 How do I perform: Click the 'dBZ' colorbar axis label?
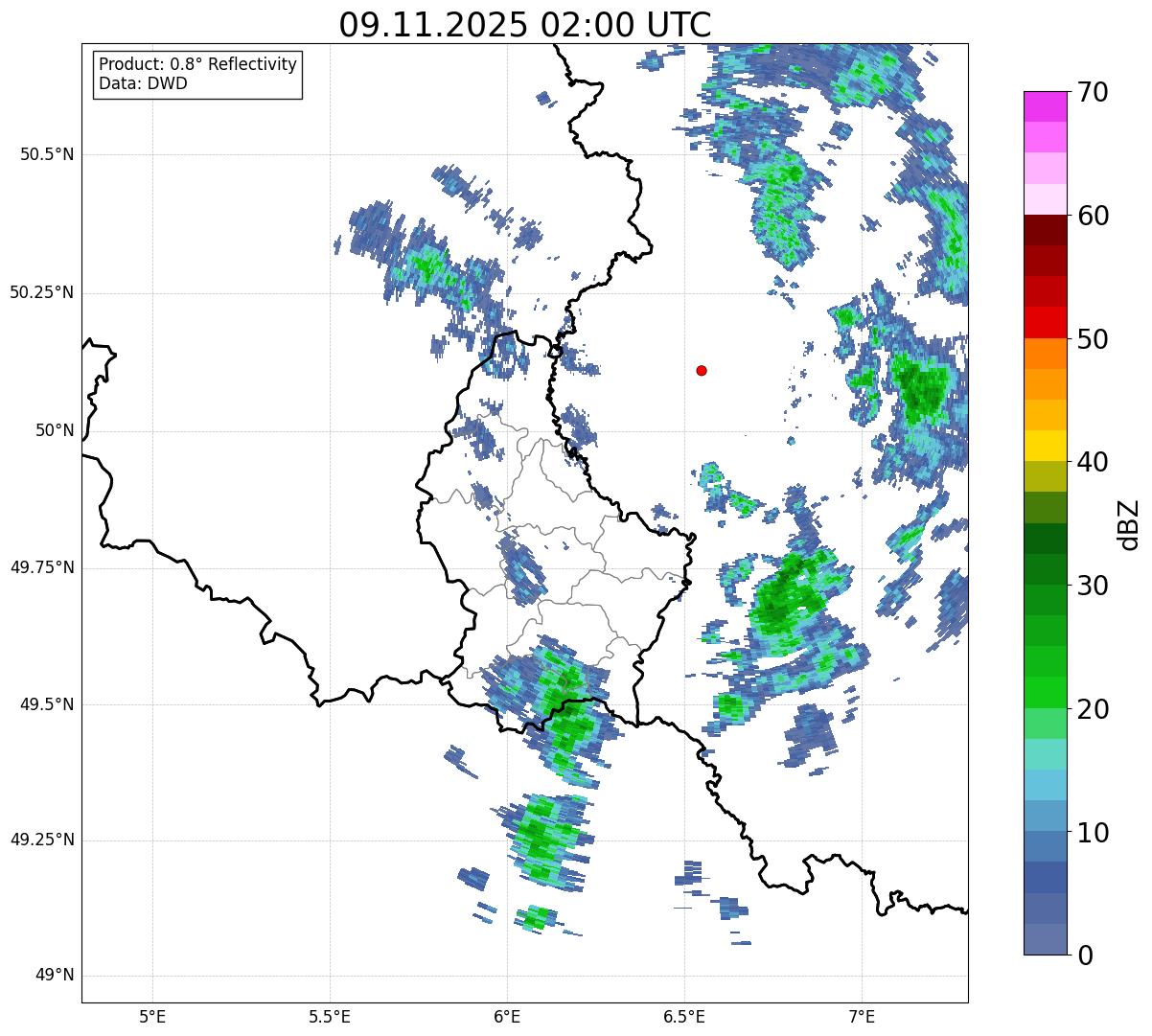(1129, 523)
